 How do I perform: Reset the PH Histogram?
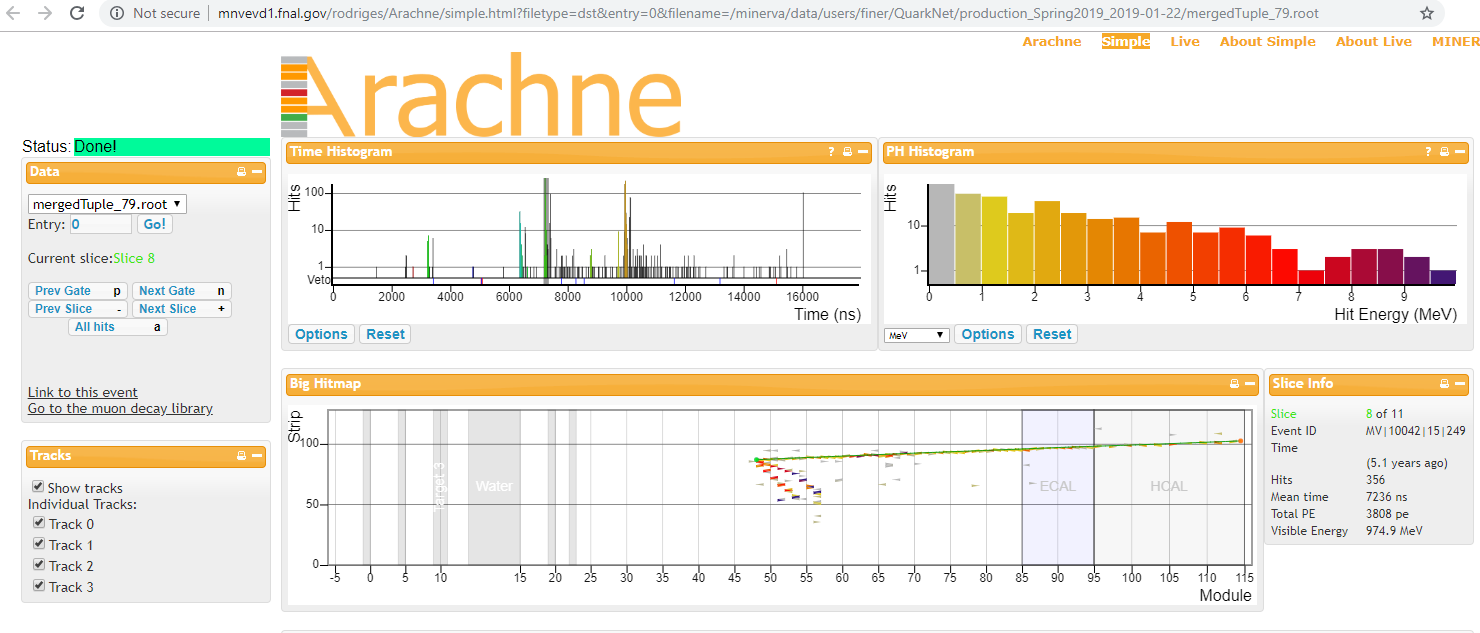(1052, 334)
